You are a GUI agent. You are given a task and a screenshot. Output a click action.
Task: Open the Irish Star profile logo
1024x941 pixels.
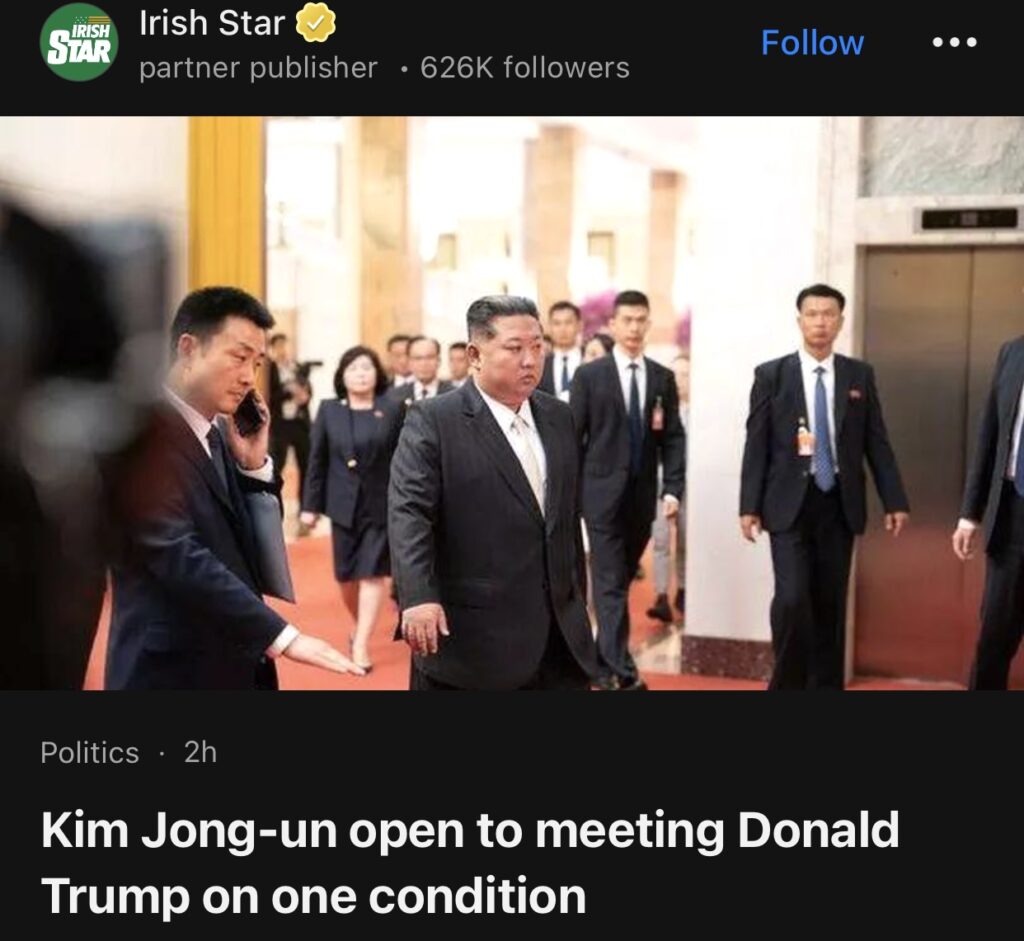point(80,42)
